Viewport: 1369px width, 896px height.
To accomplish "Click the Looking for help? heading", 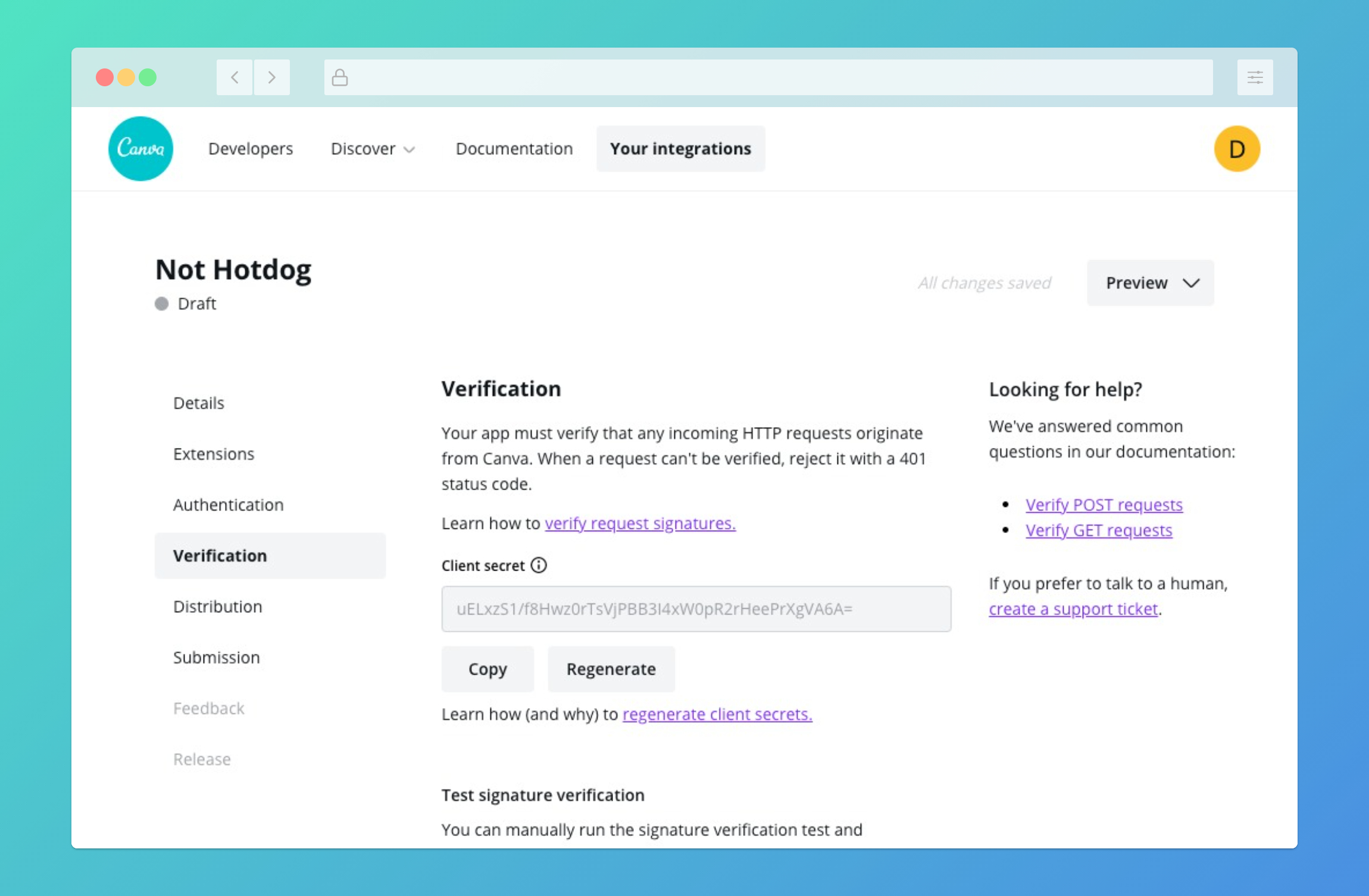I will coord(1065,390).
